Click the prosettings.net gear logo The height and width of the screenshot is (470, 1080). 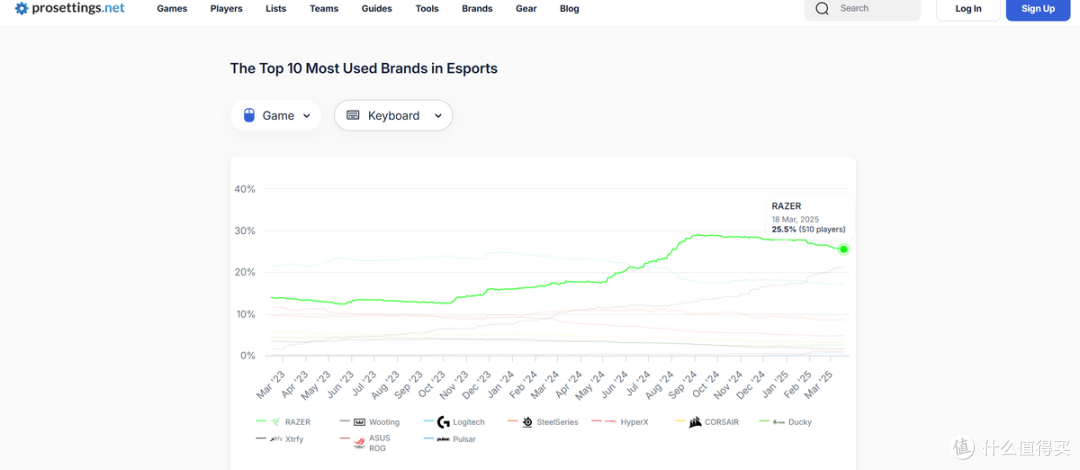coord(22,9)
